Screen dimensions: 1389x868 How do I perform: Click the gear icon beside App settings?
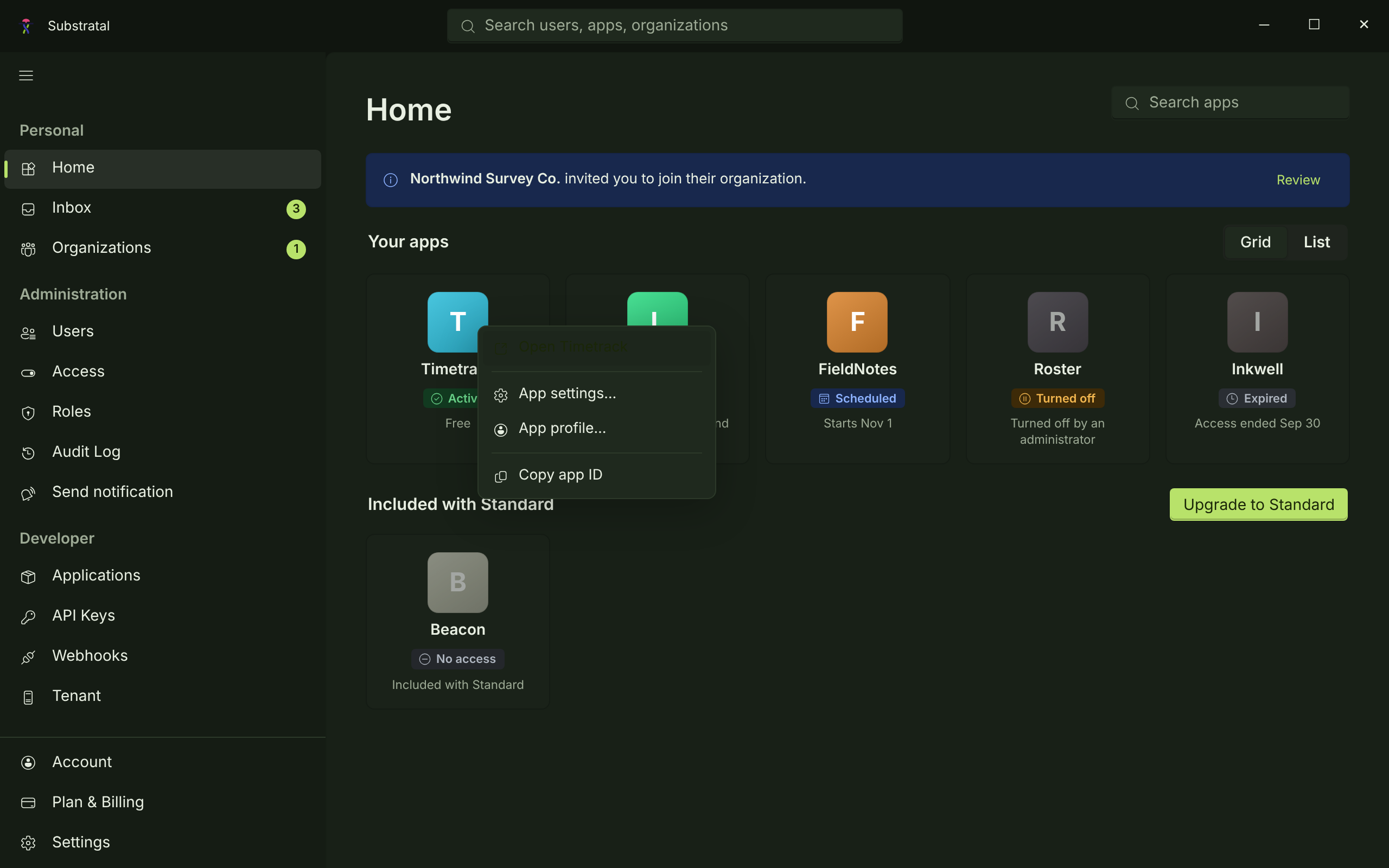(x=500, y=395)
